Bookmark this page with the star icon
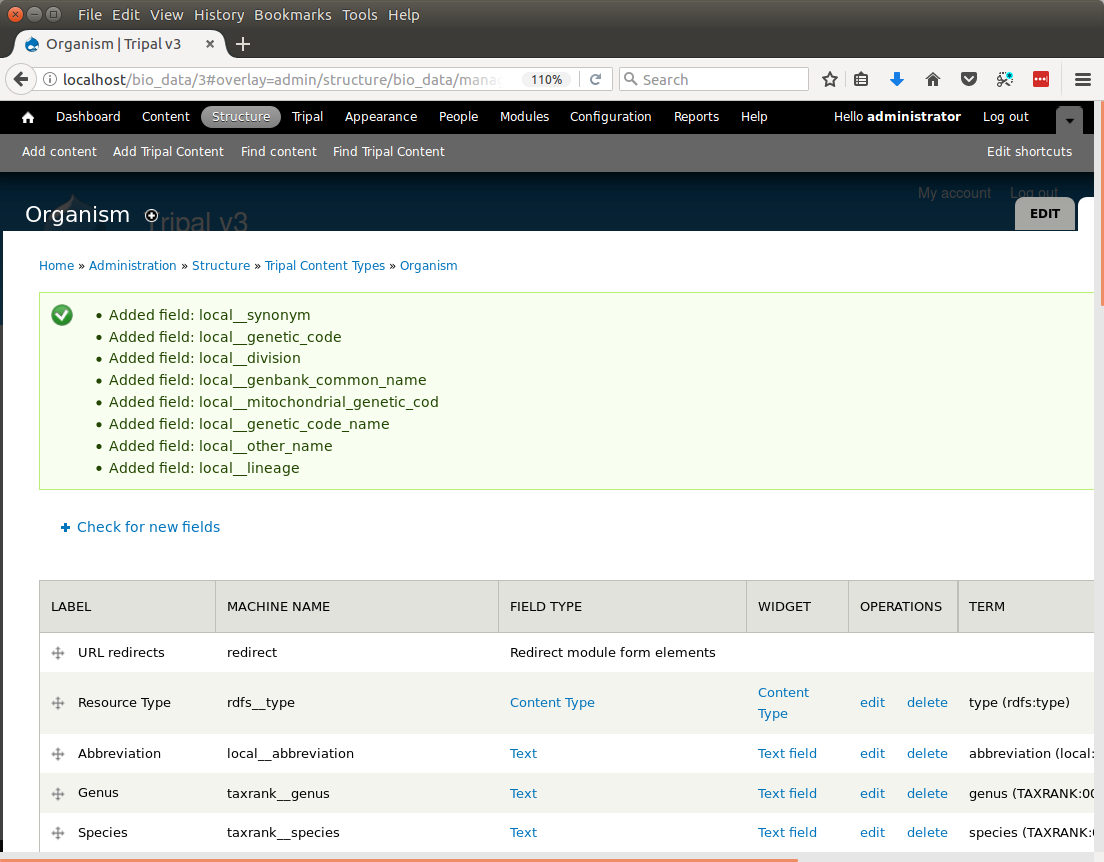Screen dimensions: 1104x862 pos(829,80)
